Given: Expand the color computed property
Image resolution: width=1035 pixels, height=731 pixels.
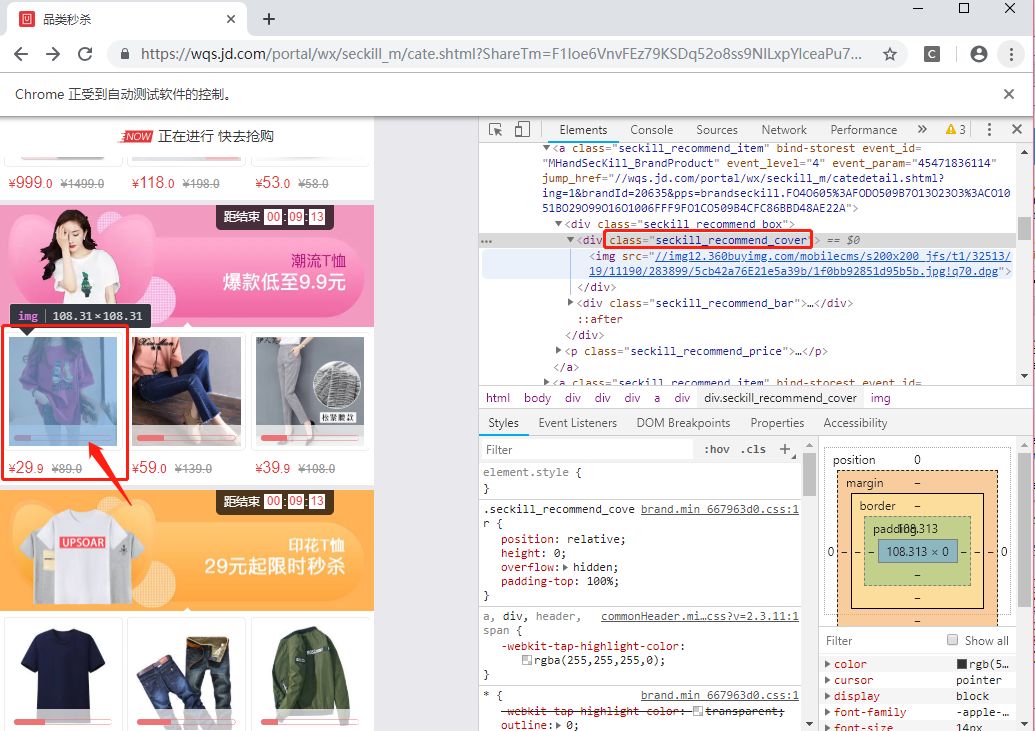Looking at the screenshot, I should click(x=828, y=664).
